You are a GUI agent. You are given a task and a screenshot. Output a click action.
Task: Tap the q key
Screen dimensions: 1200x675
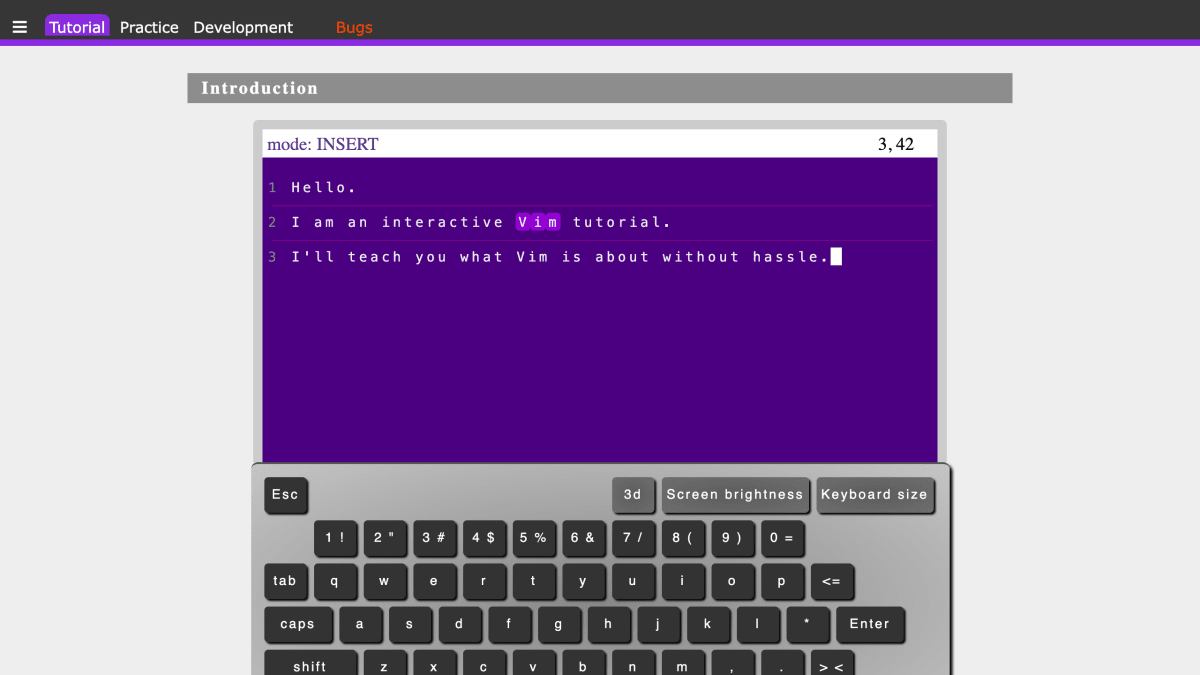click(335, 581)
